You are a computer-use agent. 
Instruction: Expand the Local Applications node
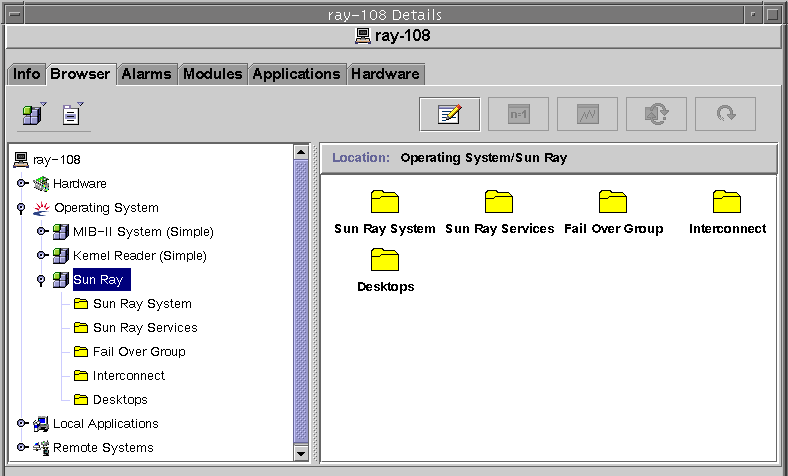click(22, 423)
